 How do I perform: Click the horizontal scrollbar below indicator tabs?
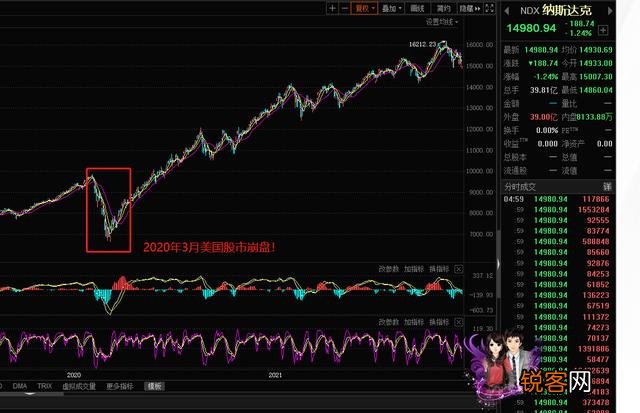point(31,394)
